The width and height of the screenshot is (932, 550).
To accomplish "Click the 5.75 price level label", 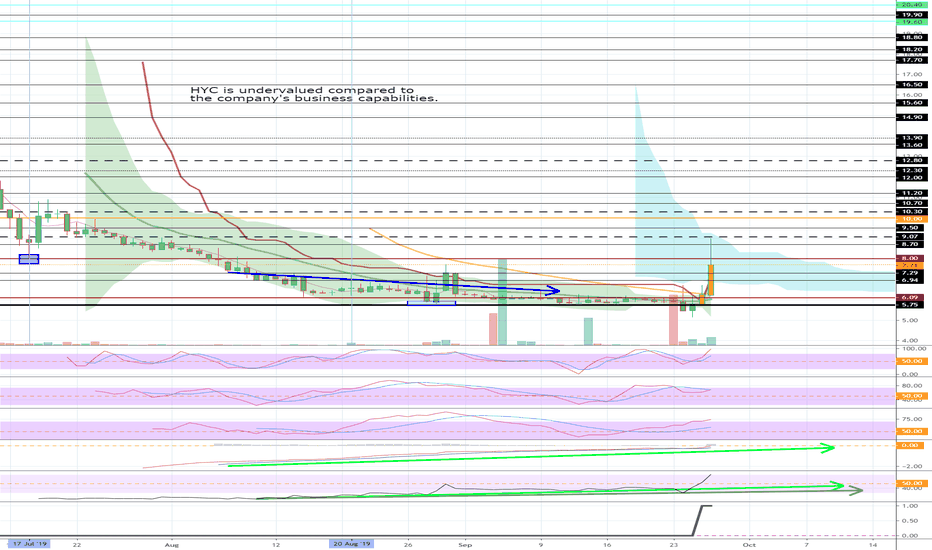I will click(x=912, y=304).
